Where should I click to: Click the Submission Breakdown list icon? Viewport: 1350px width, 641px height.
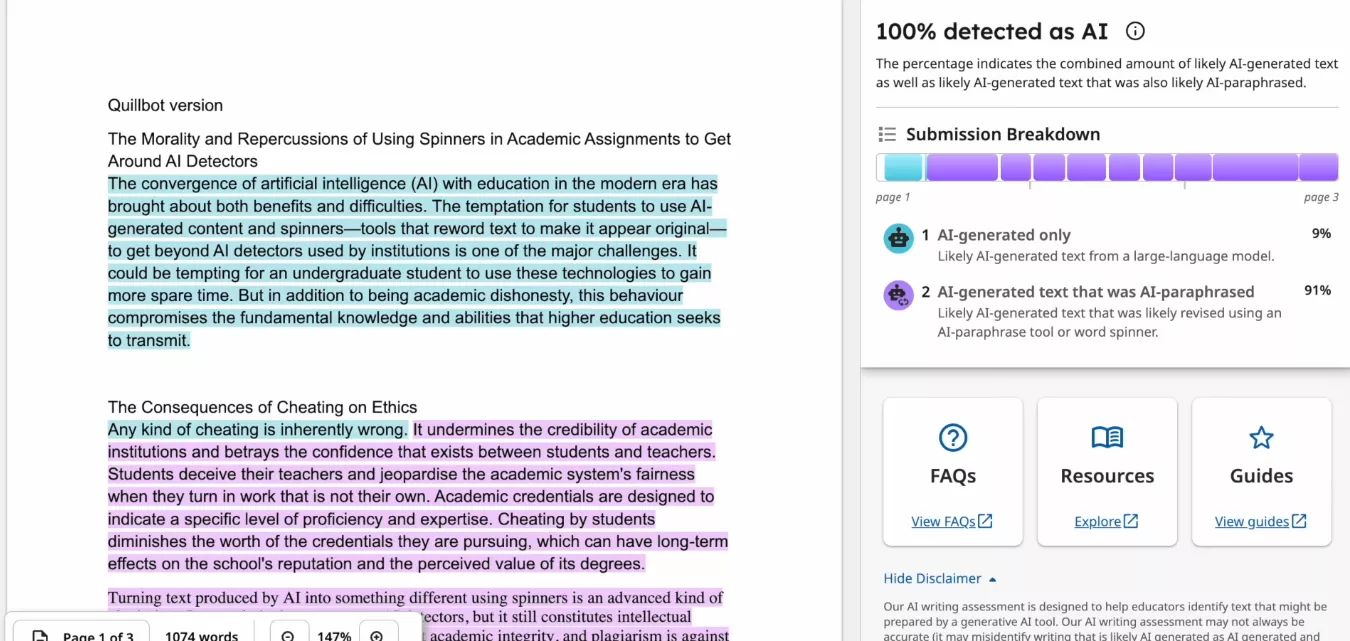pos(888,133)
